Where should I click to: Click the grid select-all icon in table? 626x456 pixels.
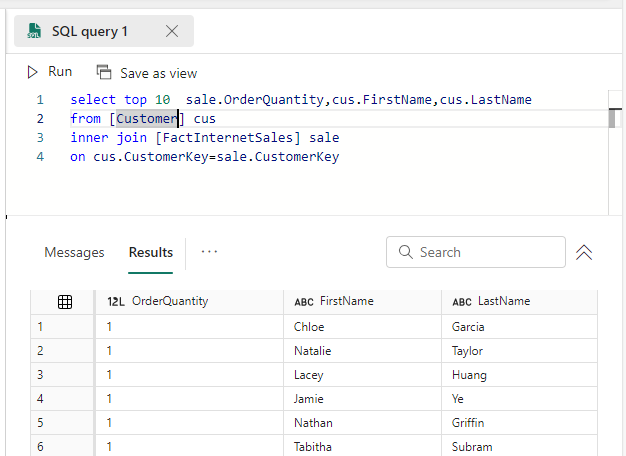(64, 301)
